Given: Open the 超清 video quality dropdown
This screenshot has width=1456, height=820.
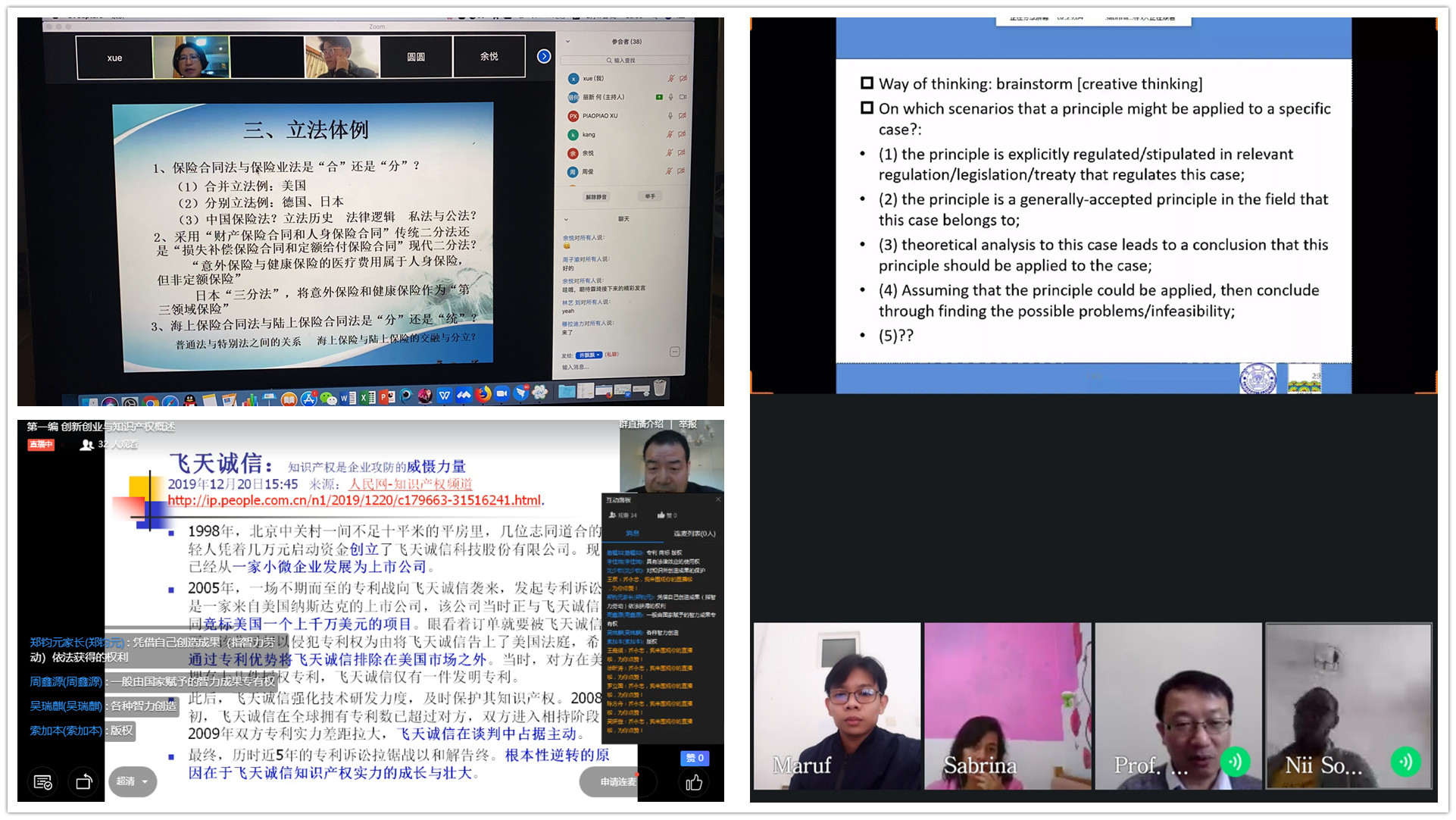Looking at the screenshot, I should click(x=133, y=781).
